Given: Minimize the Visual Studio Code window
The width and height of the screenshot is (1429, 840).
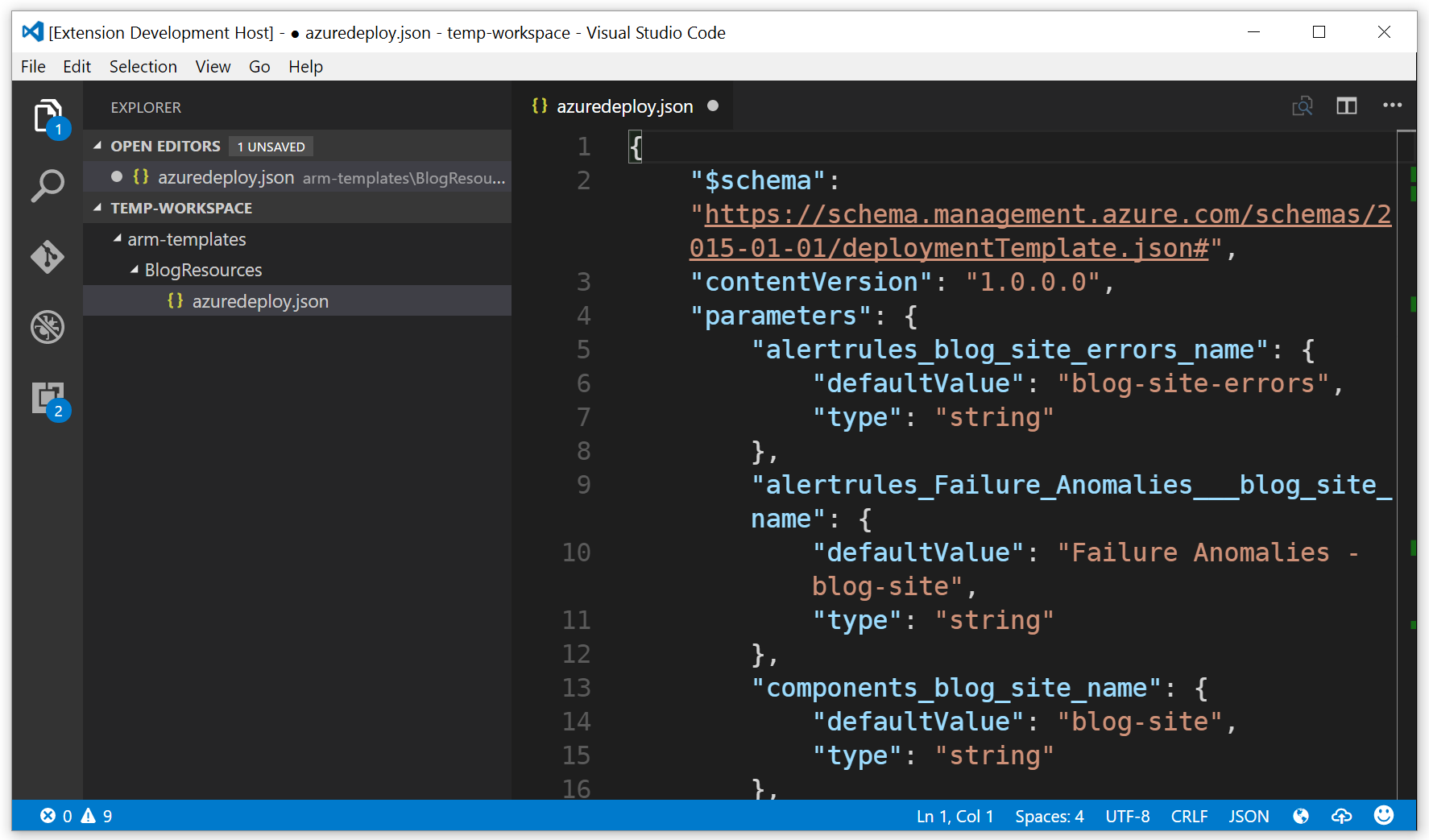Looking at the screenshot, I should pos(1253,32).
